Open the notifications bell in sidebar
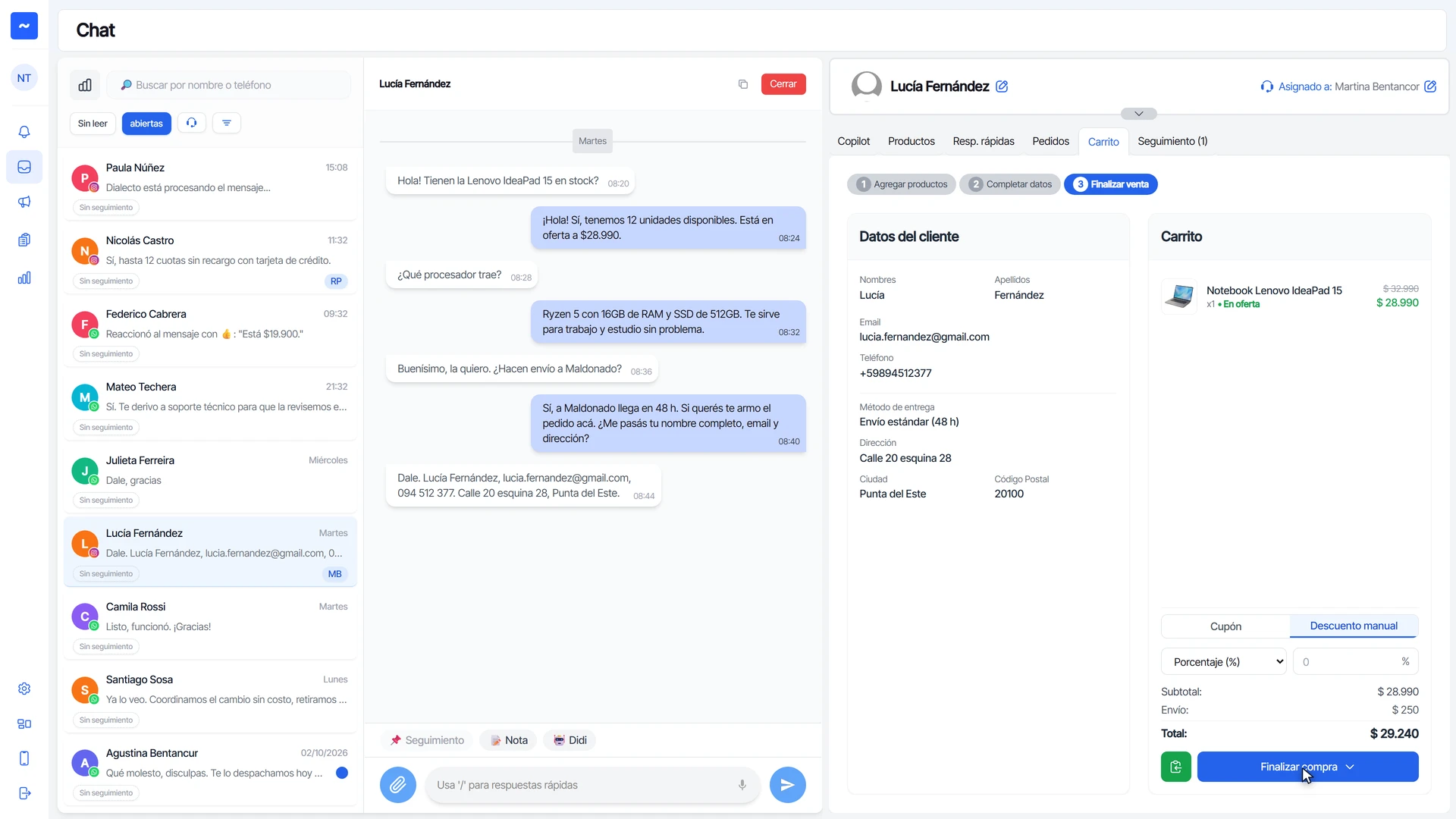The image size is (1456, 819). click(24, 132)
